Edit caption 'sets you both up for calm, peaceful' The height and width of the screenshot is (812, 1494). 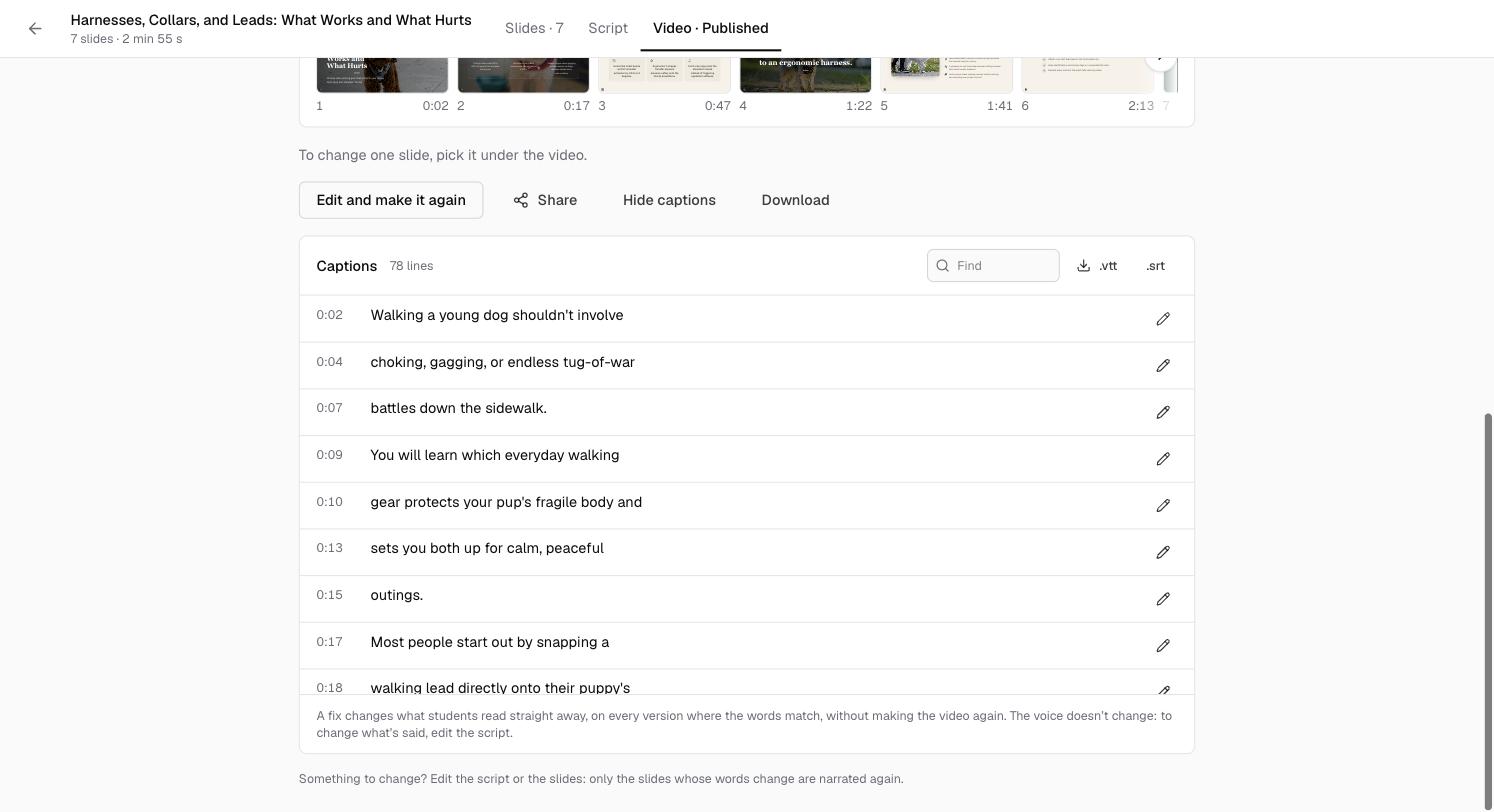tap(1163, 552)
